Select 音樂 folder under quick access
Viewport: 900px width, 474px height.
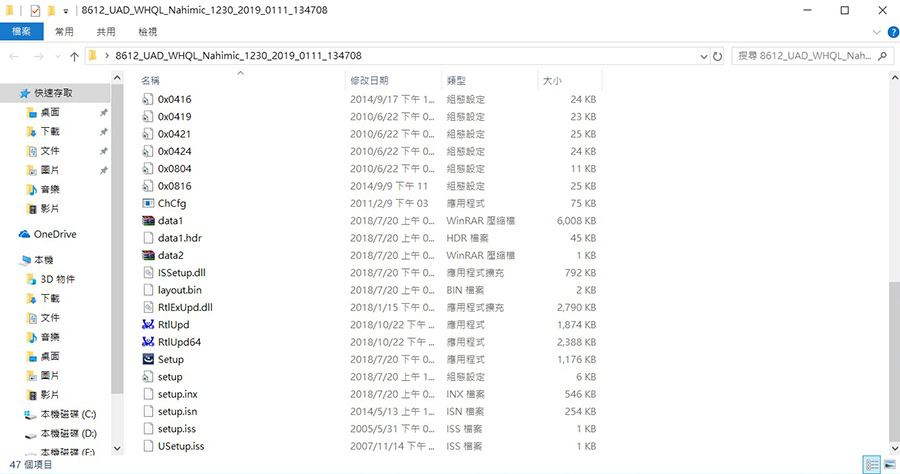[x=50, y=189]
